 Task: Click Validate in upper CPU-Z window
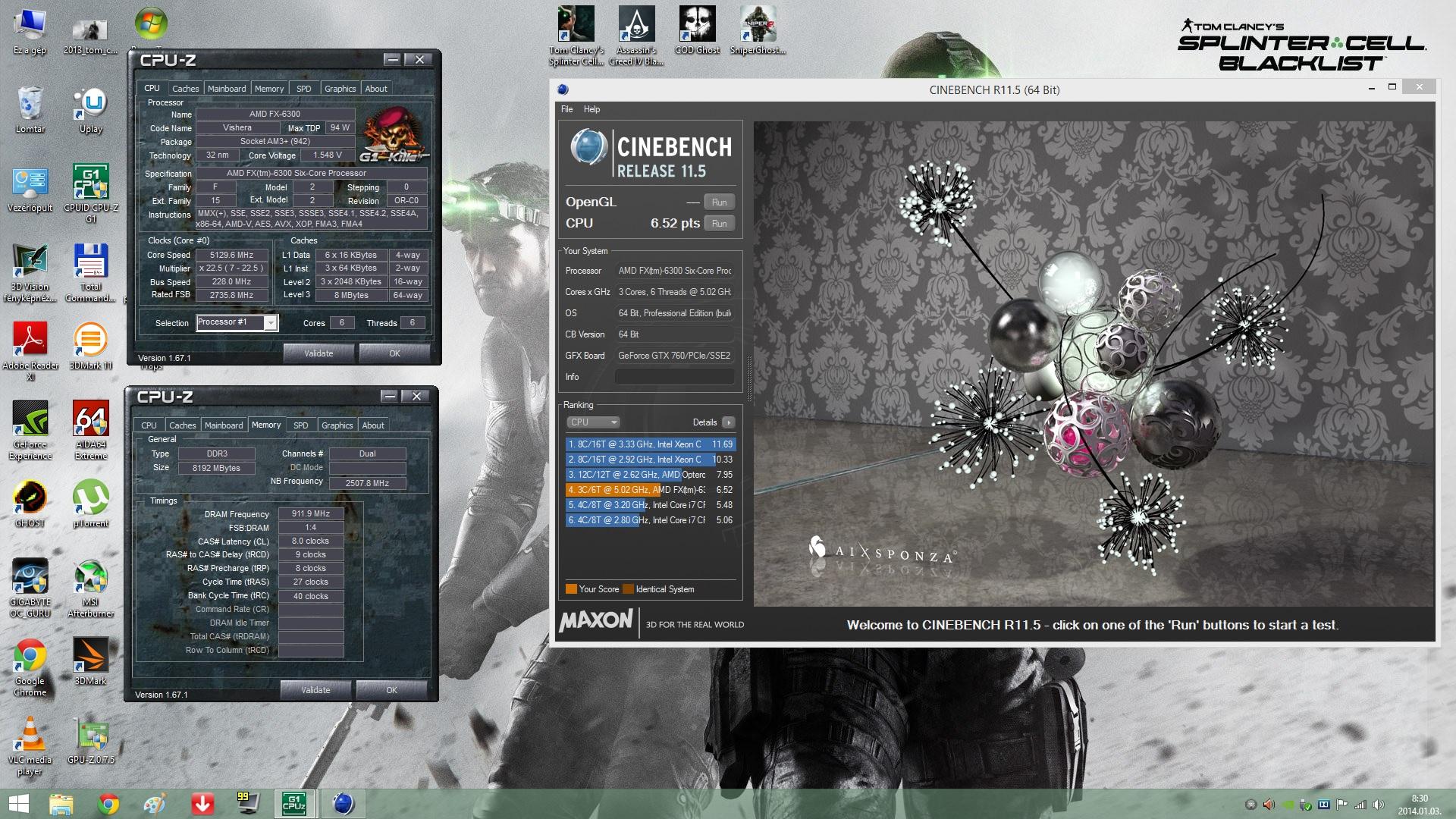click(318, 353)
